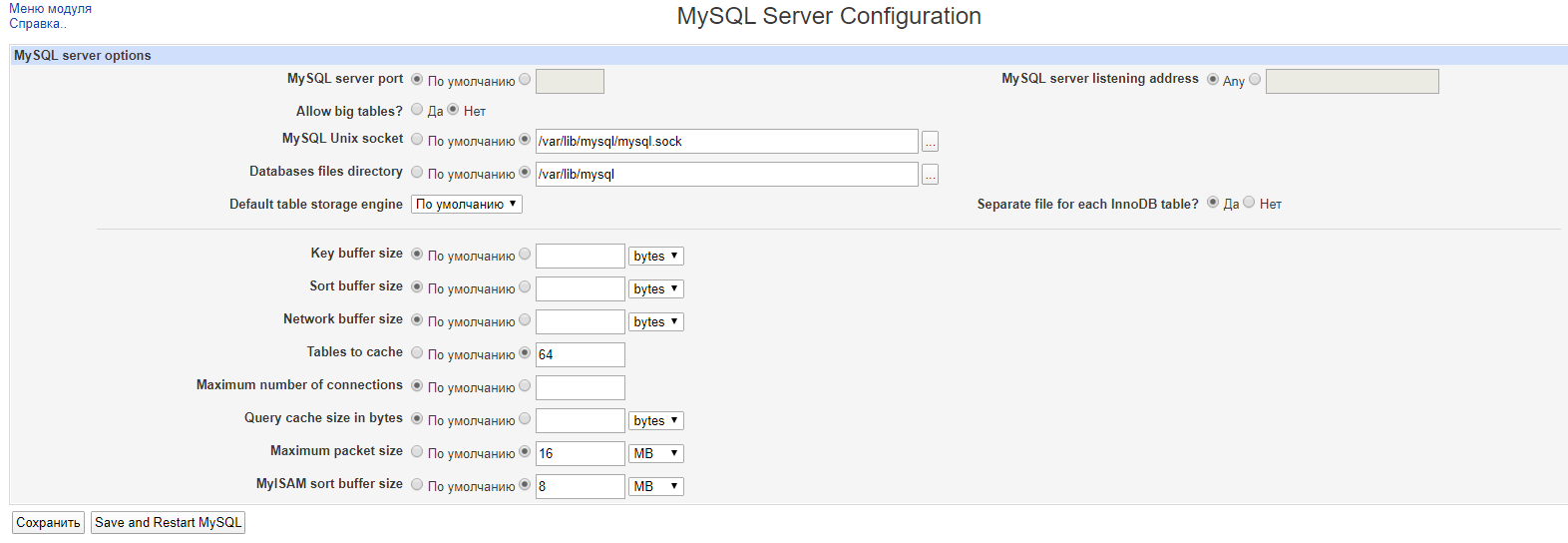Click the Tables to cache value field
The width and height of the screenshot is (1568, 543).
pos(581,354)
